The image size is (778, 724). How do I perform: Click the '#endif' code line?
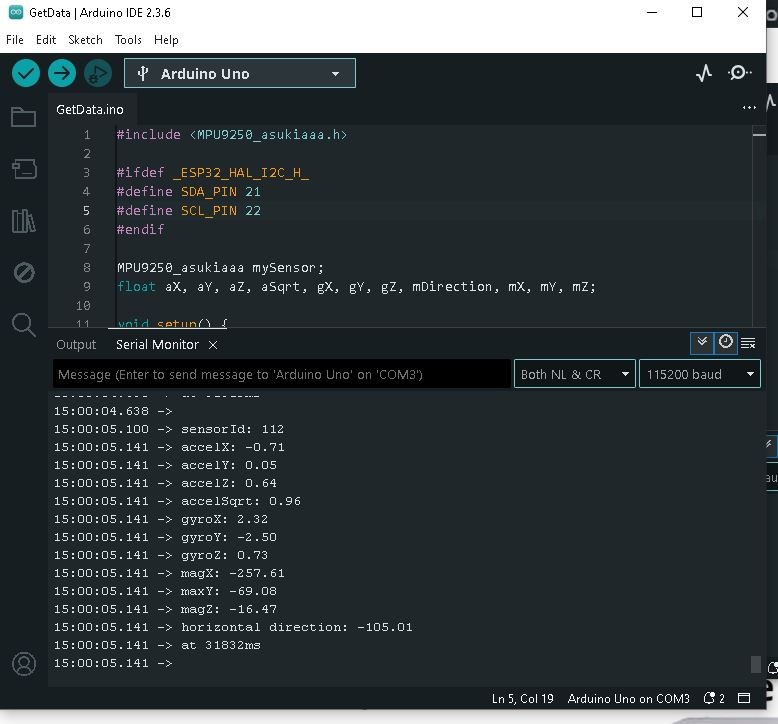pos(140,229)
